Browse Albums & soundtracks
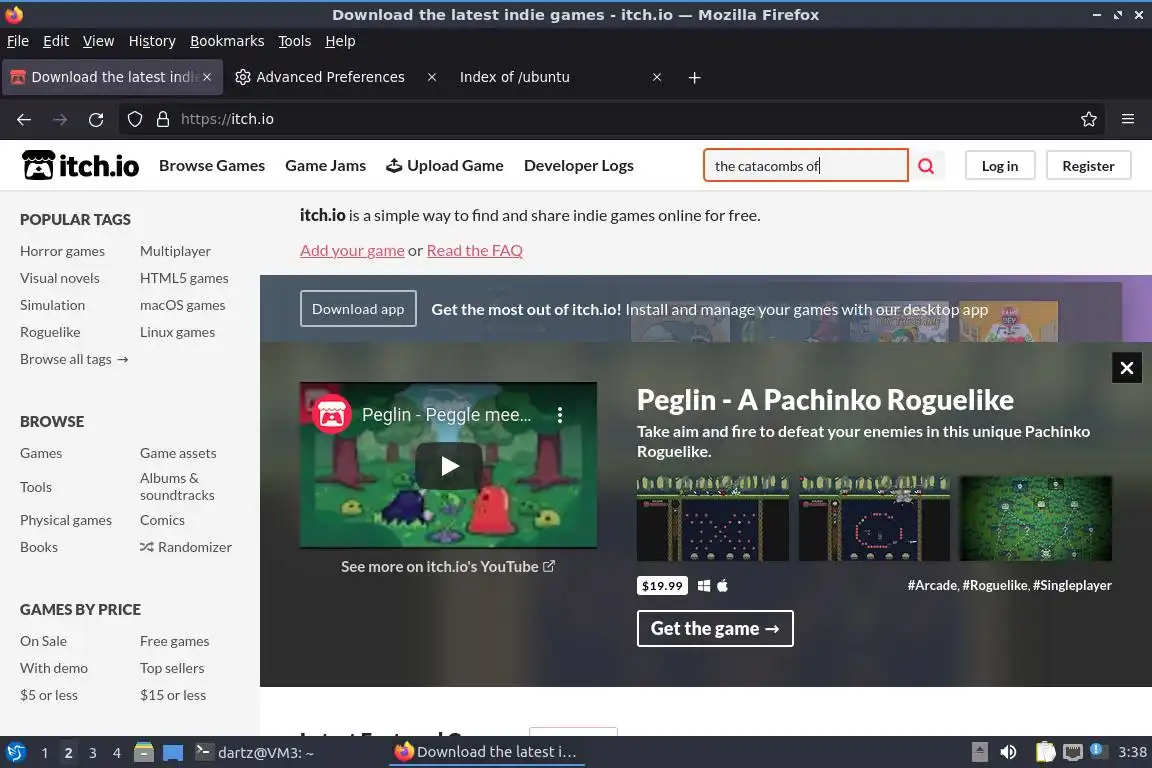This screenshot has height=768, width=1152. pos(177,487)
